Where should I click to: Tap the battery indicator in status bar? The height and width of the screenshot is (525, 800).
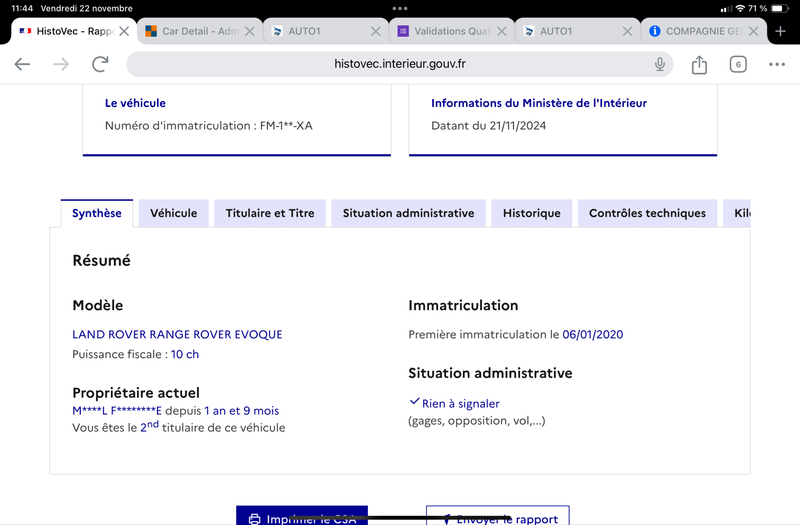[780, 8]
